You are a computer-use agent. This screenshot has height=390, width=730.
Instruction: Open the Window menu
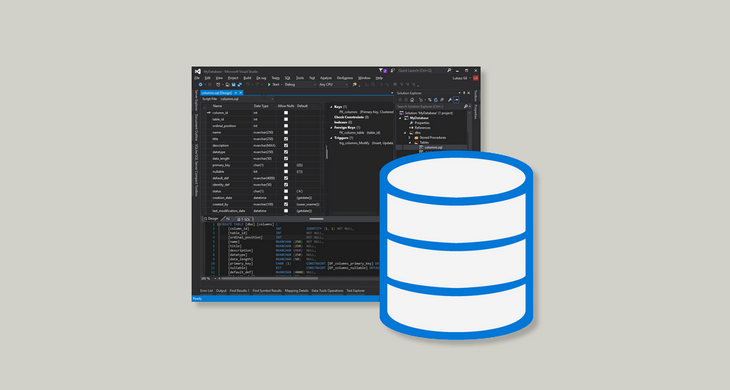(x=364, y=78)
